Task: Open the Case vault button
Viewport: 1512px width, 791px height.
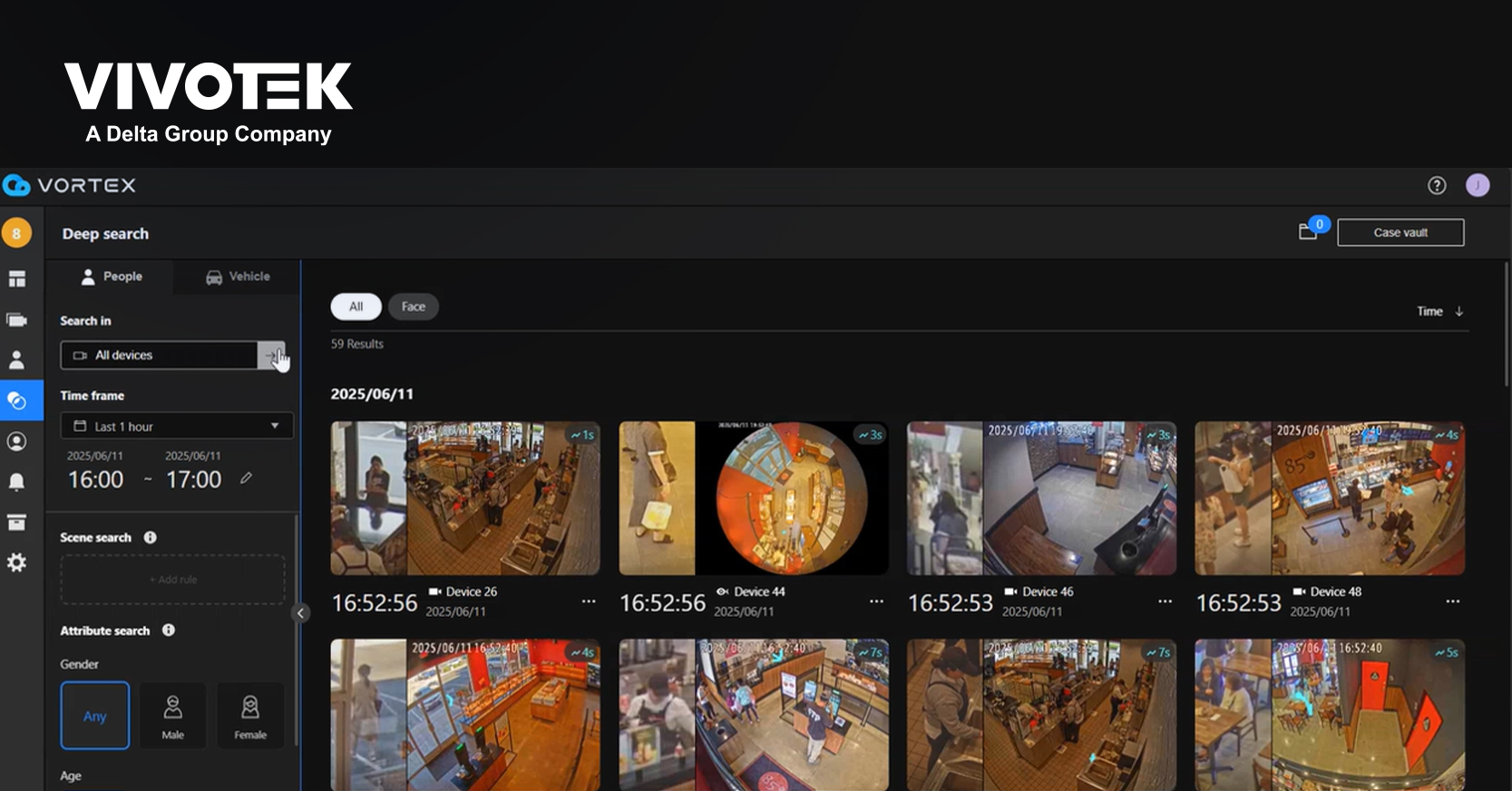Action: [x=1400, y=232]
